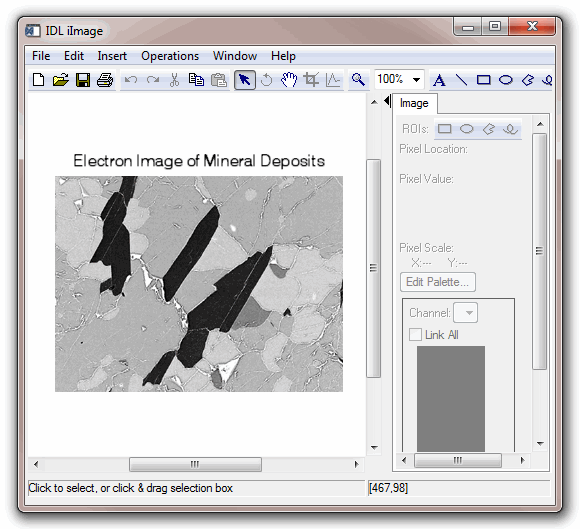Screen dimensions: 580x529
Task: Click the Edit Palette button
Action: tap(438, 282)
